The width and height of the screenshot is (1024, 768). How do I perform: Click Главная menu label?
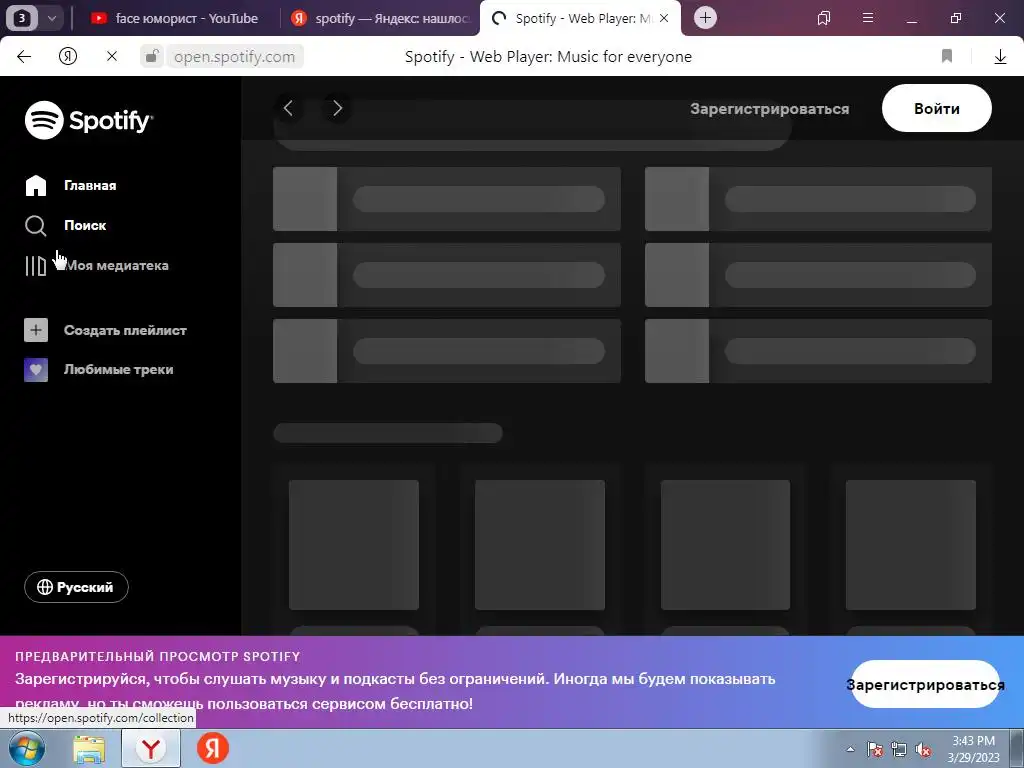(x=90, y=185)
